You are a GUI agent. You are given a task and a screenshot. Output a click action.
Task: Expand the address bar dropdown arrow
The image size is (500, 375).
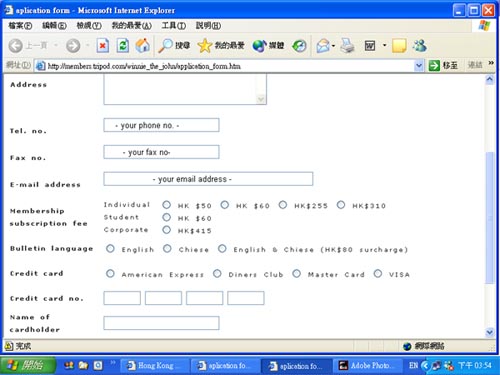419,66
